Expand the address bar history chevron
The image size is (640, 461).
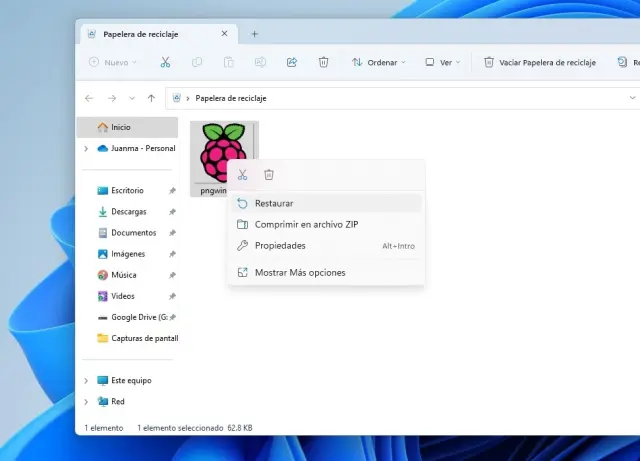click(632, 98)
